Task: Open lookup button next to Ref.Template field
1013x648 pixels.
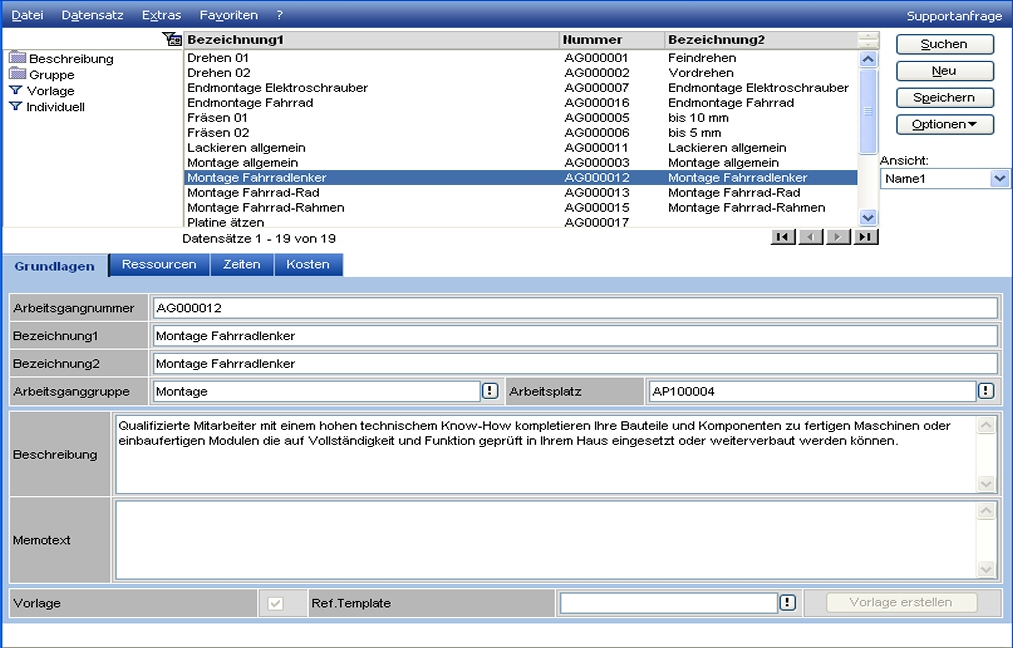Action: (x=787, y=603)
